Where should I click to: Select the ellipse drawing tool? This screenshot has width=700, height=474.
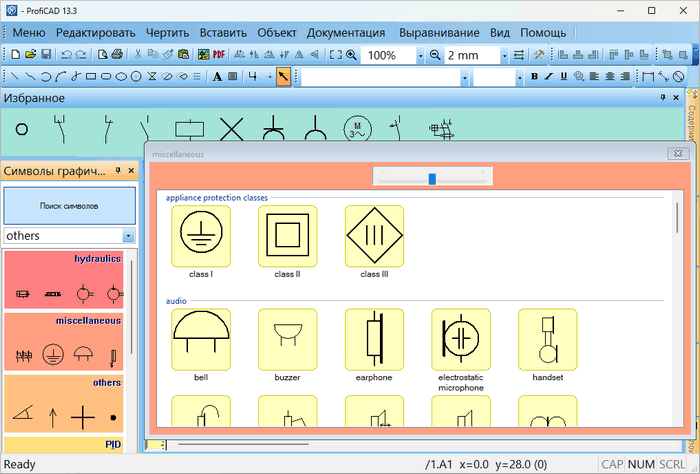(121, 76)
